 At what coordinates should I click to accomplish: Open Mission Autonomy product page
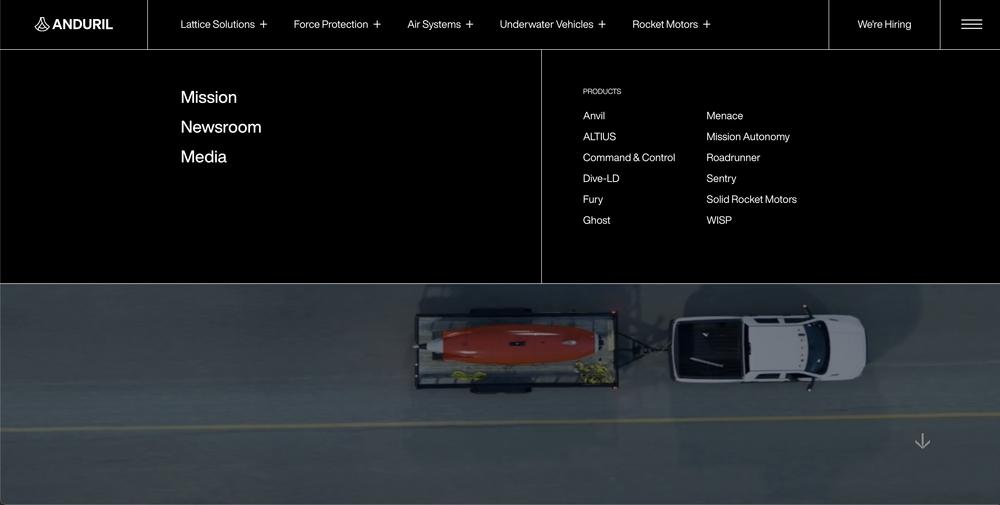tap(747, 136)
